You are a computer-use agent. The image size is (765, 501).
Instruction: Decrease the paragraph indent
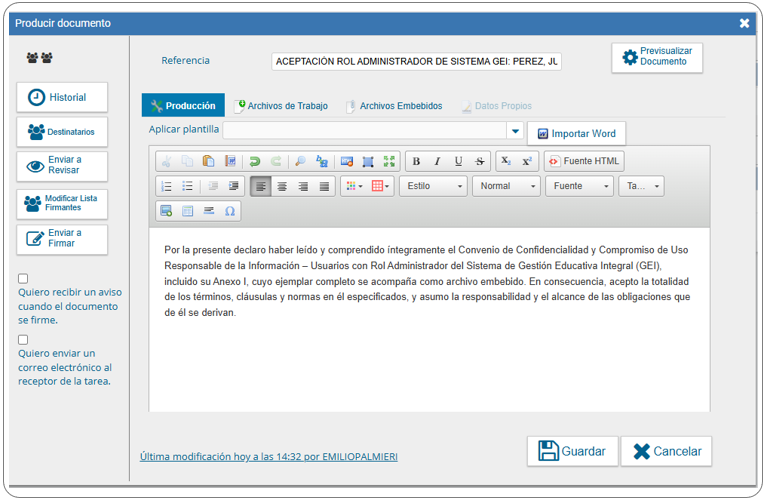pyautogui.click(x=213, y=186)
